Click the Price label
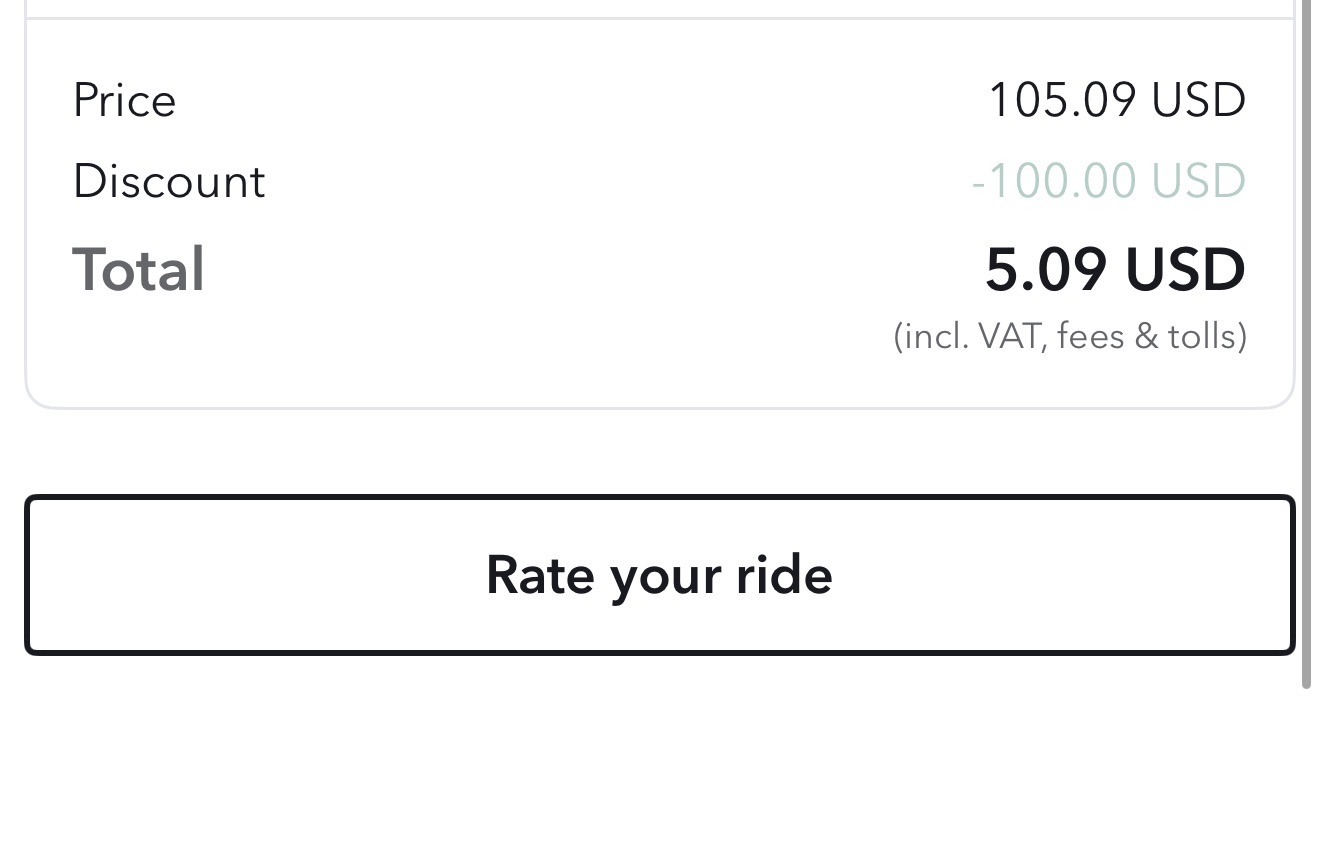1320x866 pixels. 124,101
